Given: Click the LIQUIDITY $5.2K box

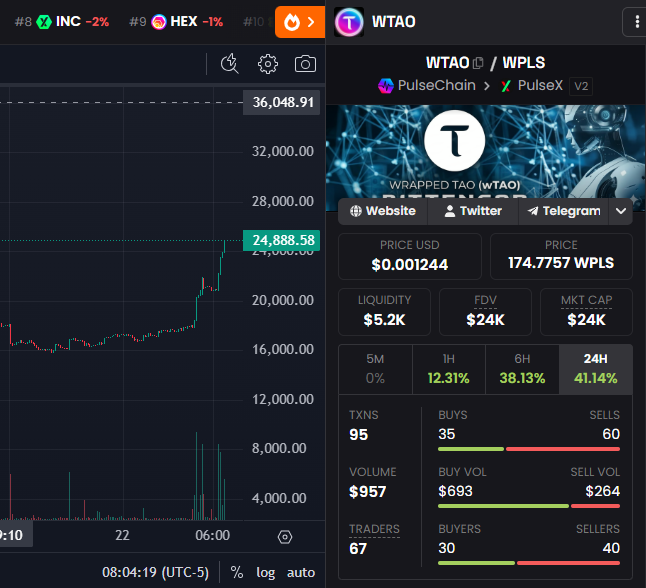Looking at the screenshot, I should tap(384, 312).
